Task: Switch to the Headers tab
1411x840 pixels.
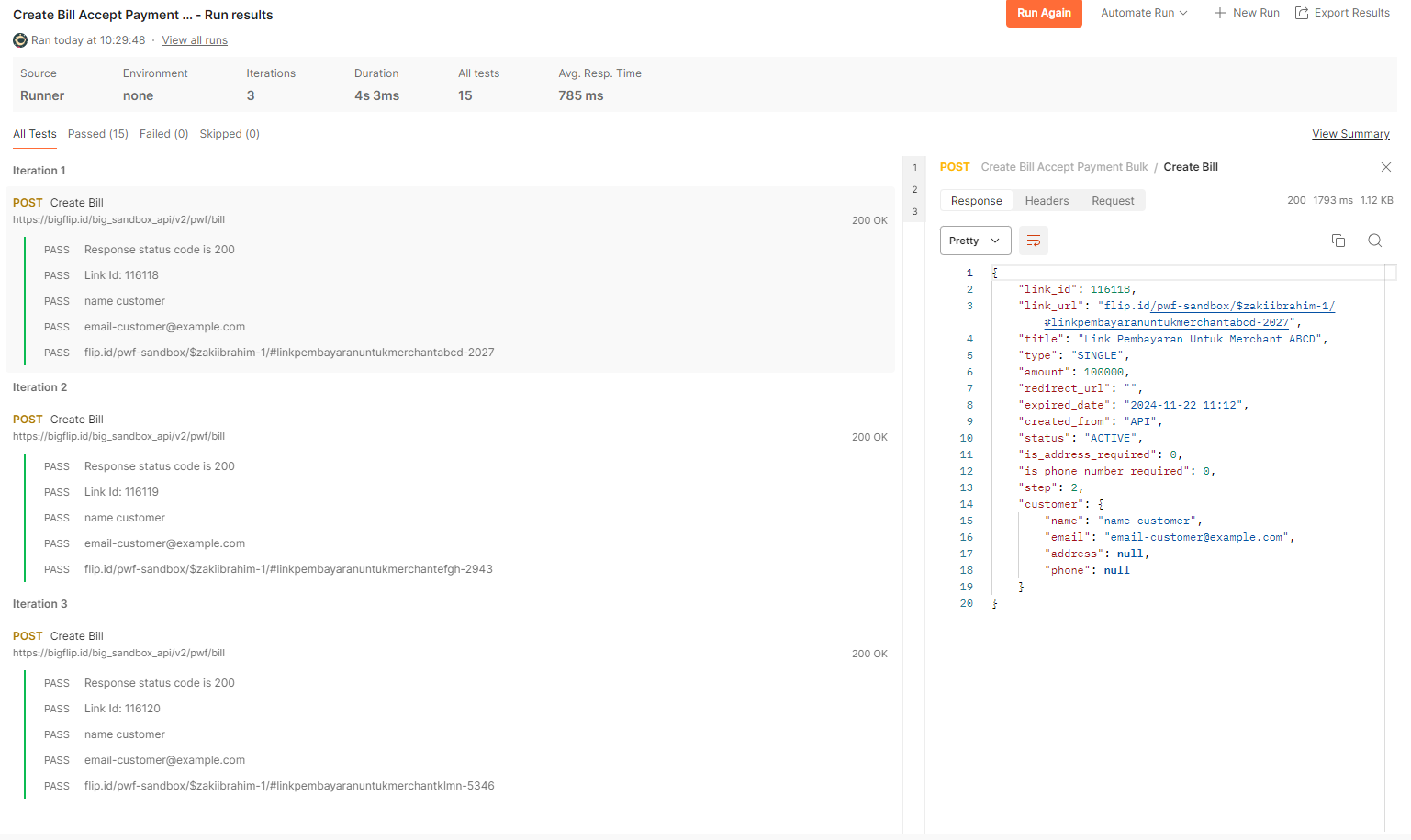Action: (1047, 200)
